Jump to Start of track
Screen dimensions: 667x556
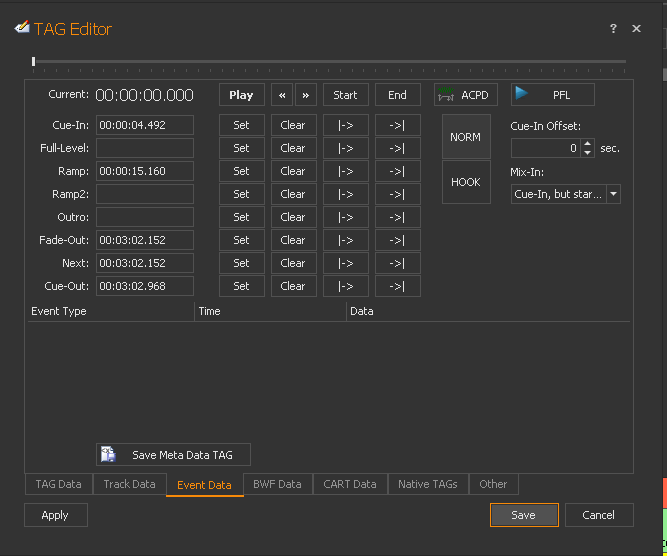click(345, 94)
